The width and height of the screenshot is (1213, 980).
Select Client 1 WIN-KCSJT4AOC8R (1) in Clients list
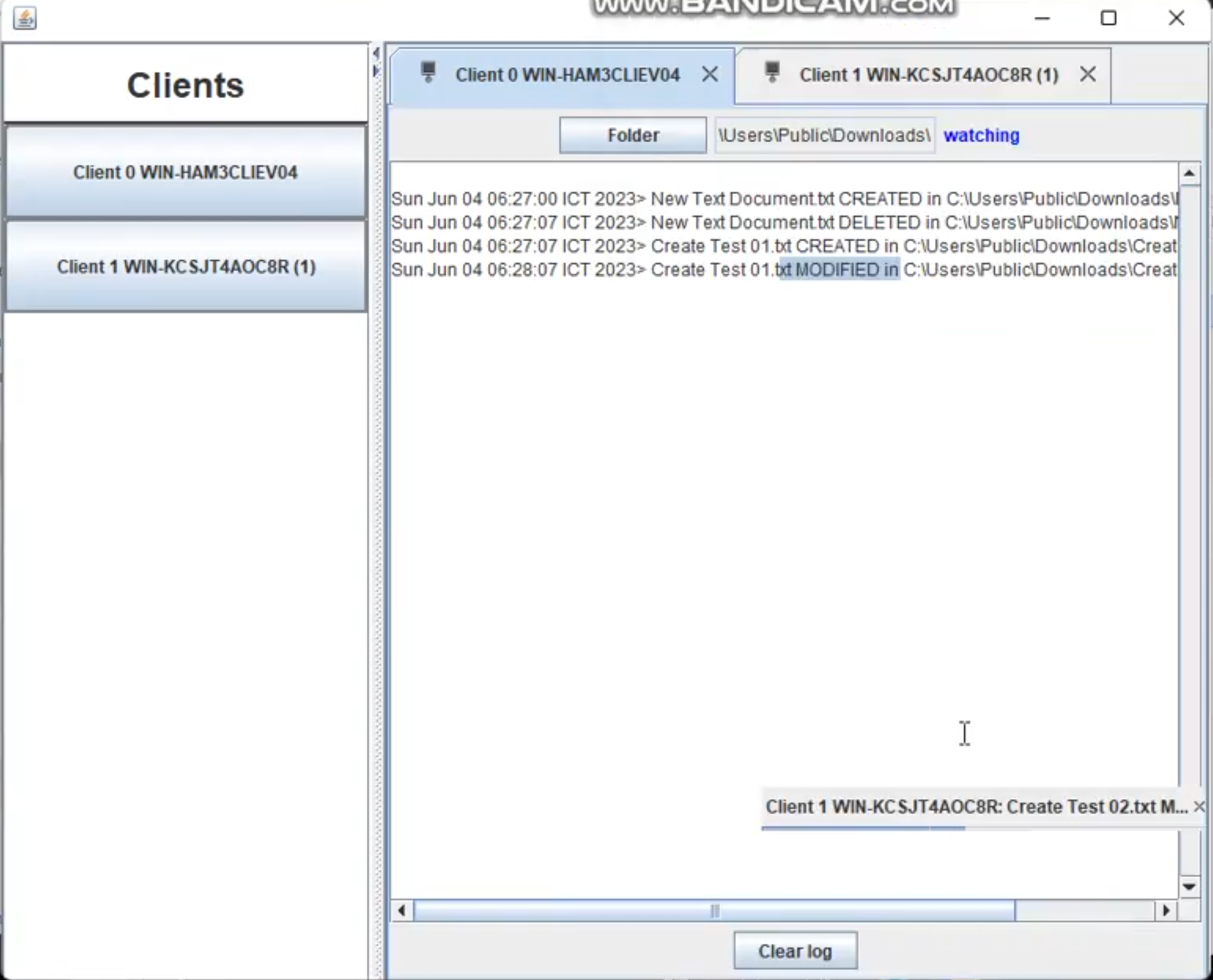tap(185, 267)
